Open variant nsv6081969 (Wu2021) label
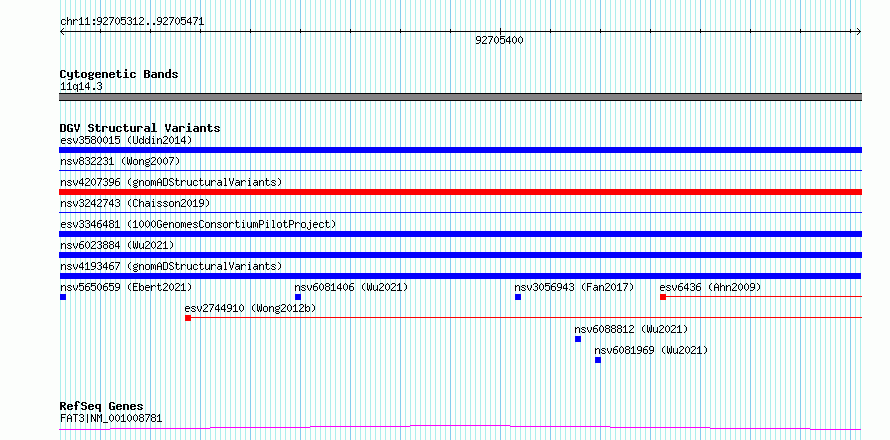 click(651, 350)
